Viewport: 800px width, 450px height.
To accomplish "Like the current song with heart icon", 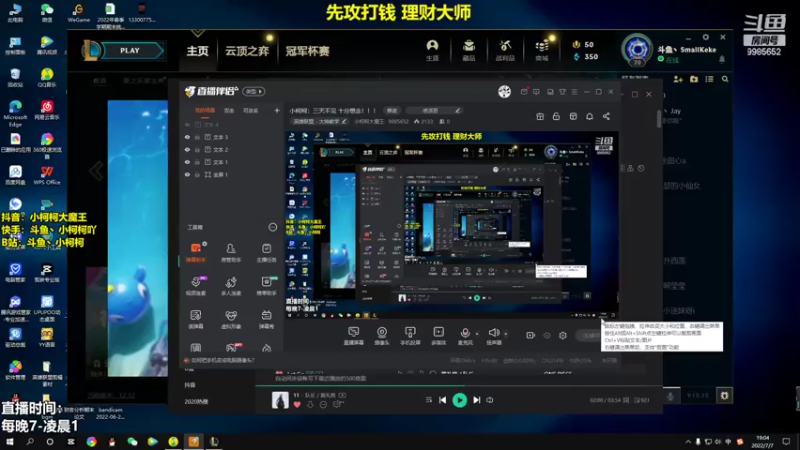I will pyautogui.click(x=297, y=405).
